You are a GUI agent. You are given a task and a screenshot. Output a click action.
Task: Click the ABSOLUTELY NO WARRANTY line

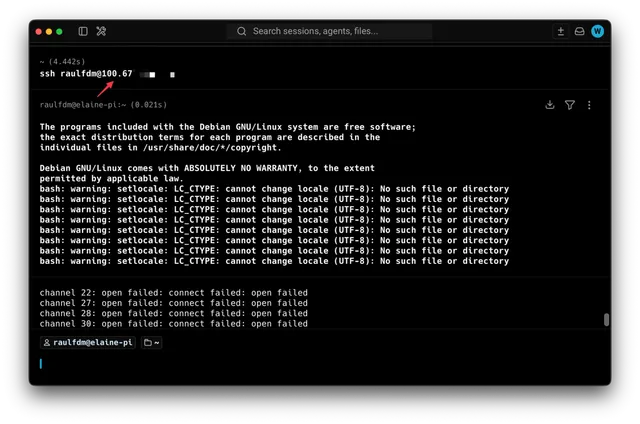coord(207,168)
